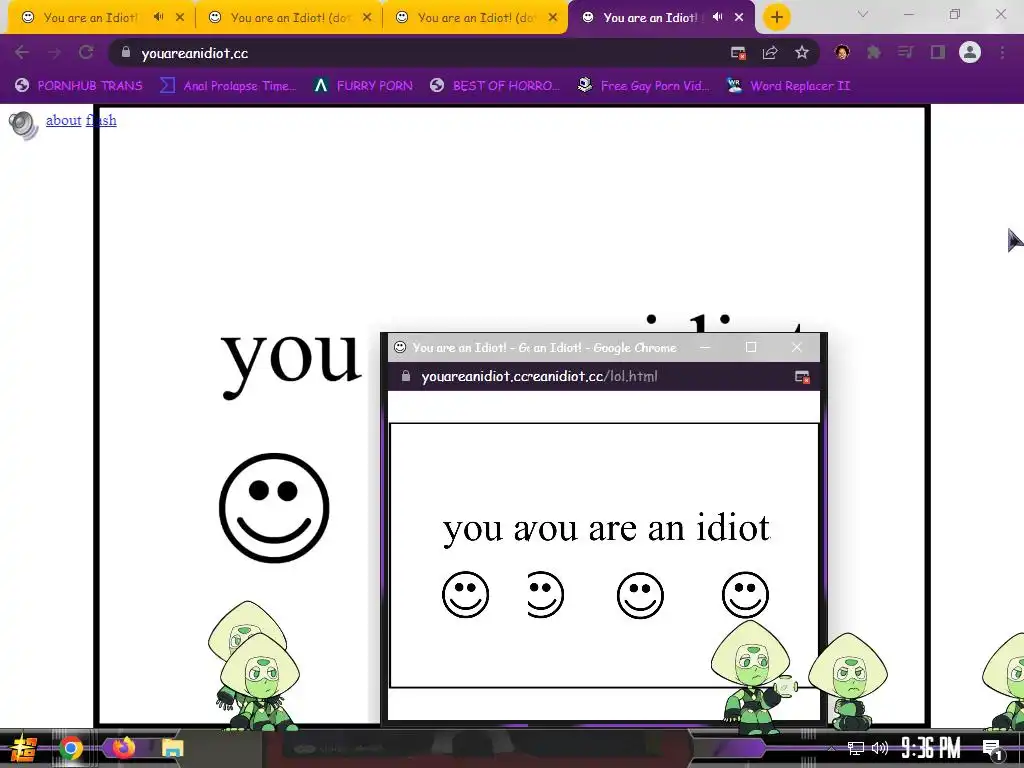This screenshot has height=768, width=1024.
Task: Open the media controls toolbar icon
Action: pyautogui.click(x=905, y=52)
